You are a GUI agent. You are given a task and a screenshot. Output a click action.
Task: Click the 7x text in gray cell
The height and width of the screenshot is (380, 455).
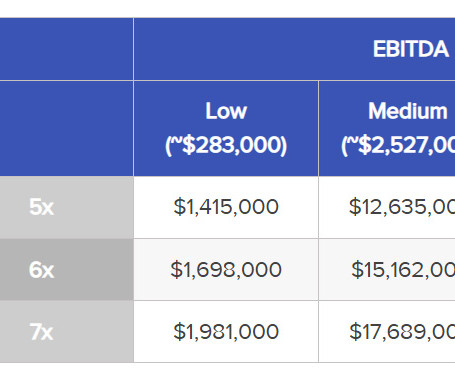[41, 332]
